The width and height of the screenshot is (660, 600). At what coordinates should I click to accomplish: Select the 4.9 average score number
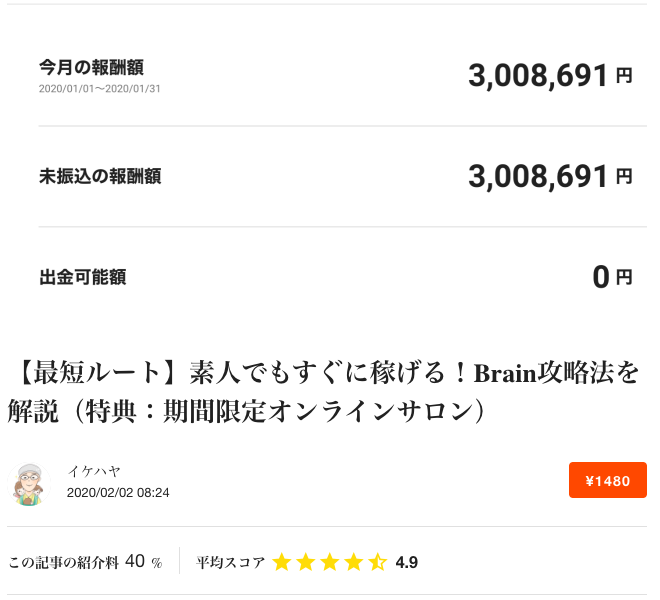point(407,563)
